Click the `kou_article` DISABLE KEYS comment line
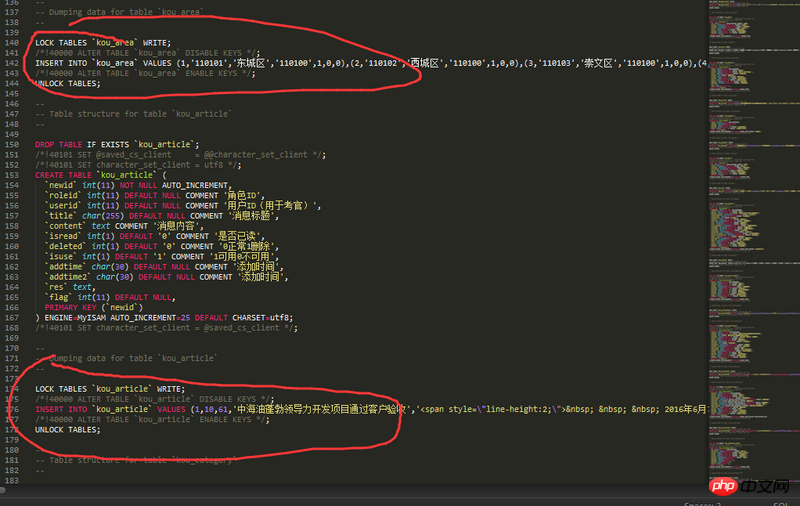800x506 pixels. click(155, 399)
